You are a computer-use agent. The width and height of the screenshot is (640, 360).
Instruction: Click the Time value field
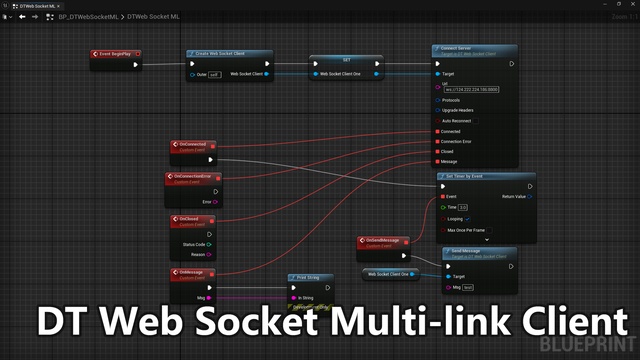tap(462, 207)
